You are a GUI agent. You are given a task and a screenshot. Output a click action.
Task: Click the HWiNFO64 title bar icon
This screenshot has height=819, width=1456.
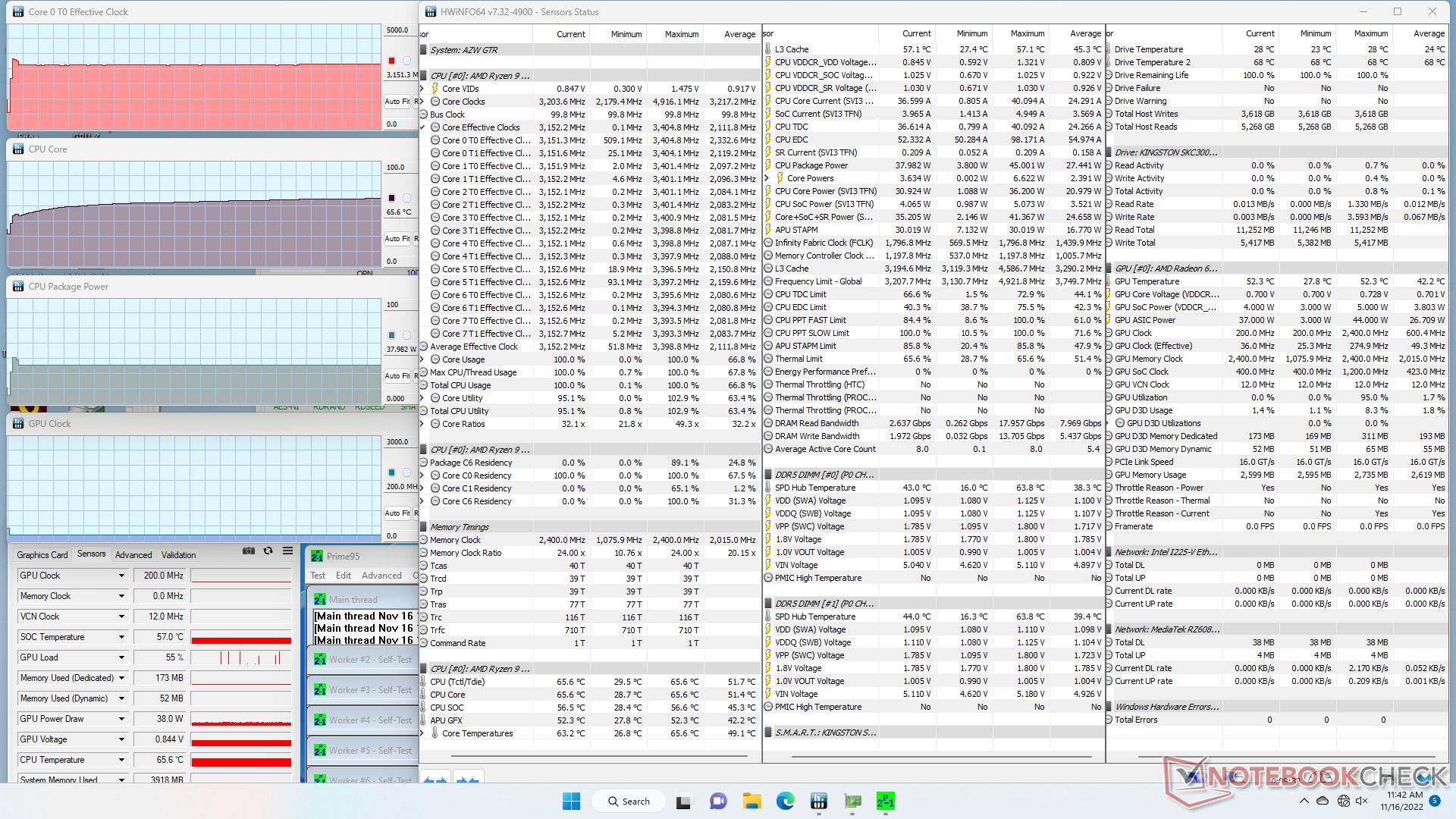coord(431,12)
